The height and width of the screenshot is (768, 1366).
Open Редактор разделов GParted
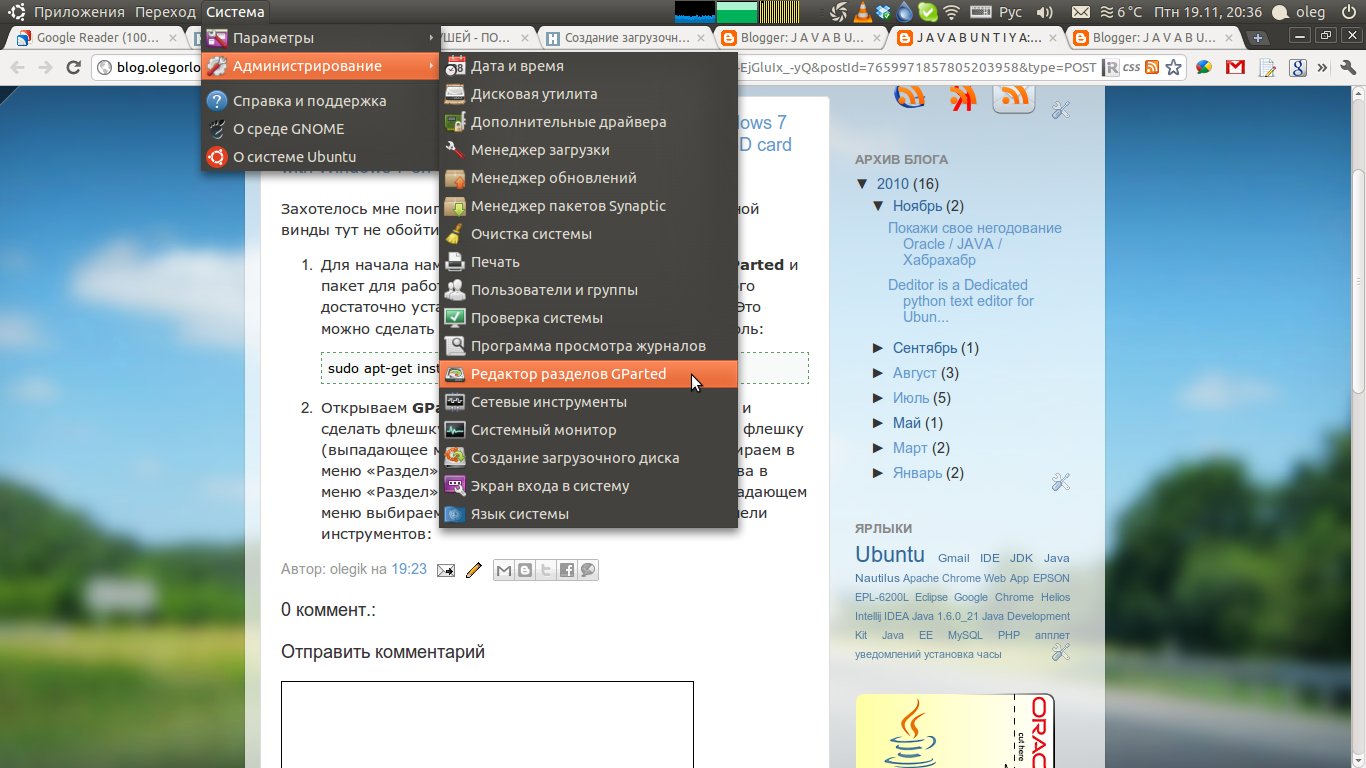pos(588,374)
